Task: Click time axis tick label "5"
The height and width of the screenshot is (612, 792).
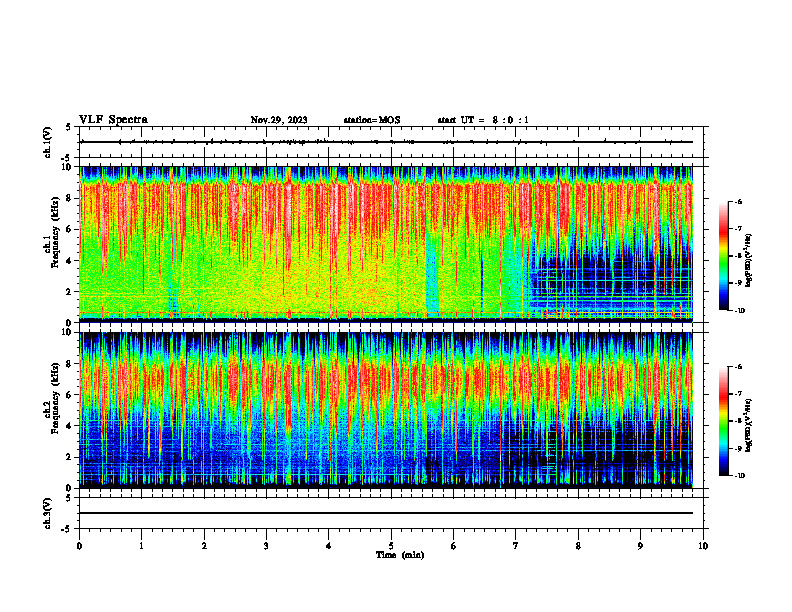Action: tap(391, 546)
